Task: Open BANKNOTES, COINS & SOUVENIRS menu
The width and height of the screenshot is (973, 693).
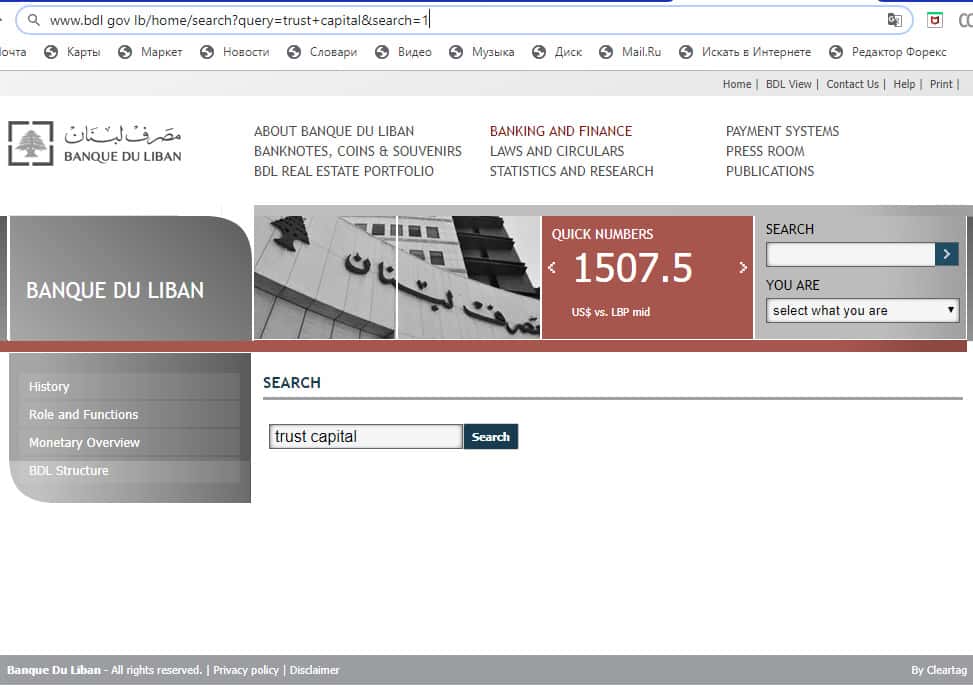Action: (x=357, y=151)
